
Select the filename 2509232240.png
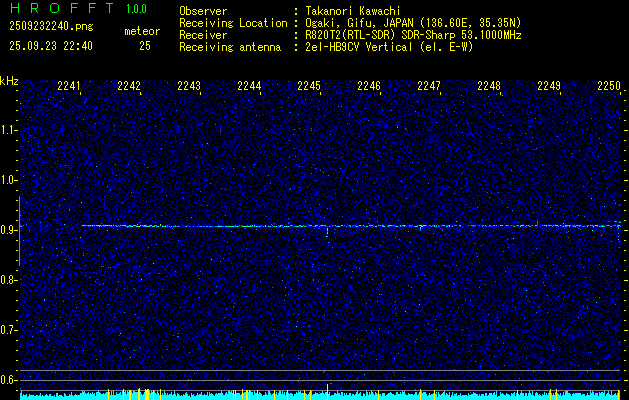tap(51, 27)
